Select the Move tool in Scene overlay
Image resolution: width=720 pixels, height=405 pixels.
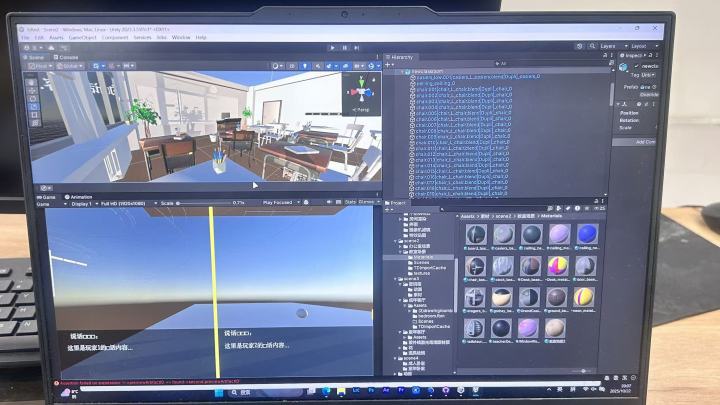click(32, 91)
